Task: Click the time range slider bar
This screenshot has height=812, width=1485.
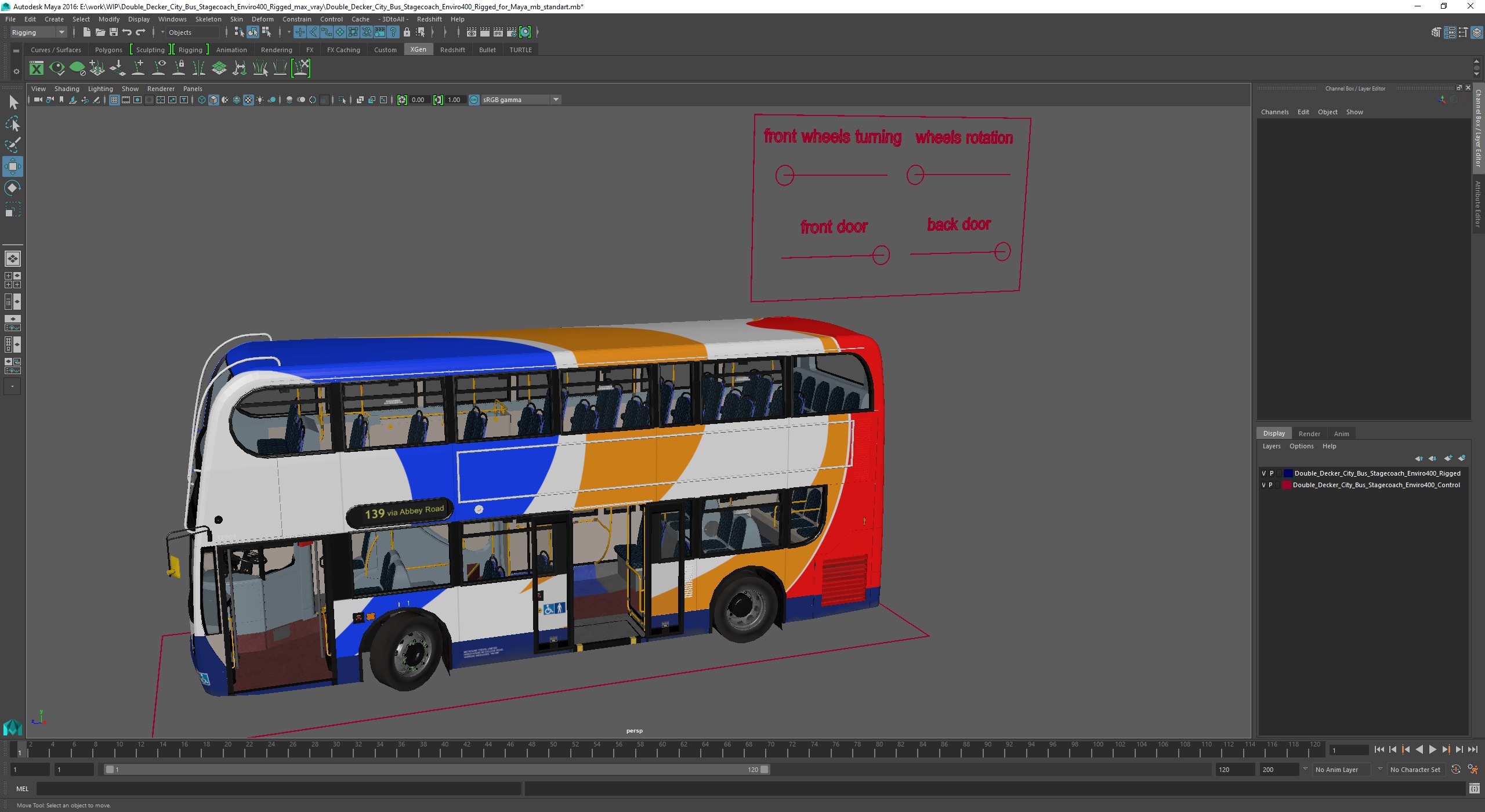Action: 436,770
